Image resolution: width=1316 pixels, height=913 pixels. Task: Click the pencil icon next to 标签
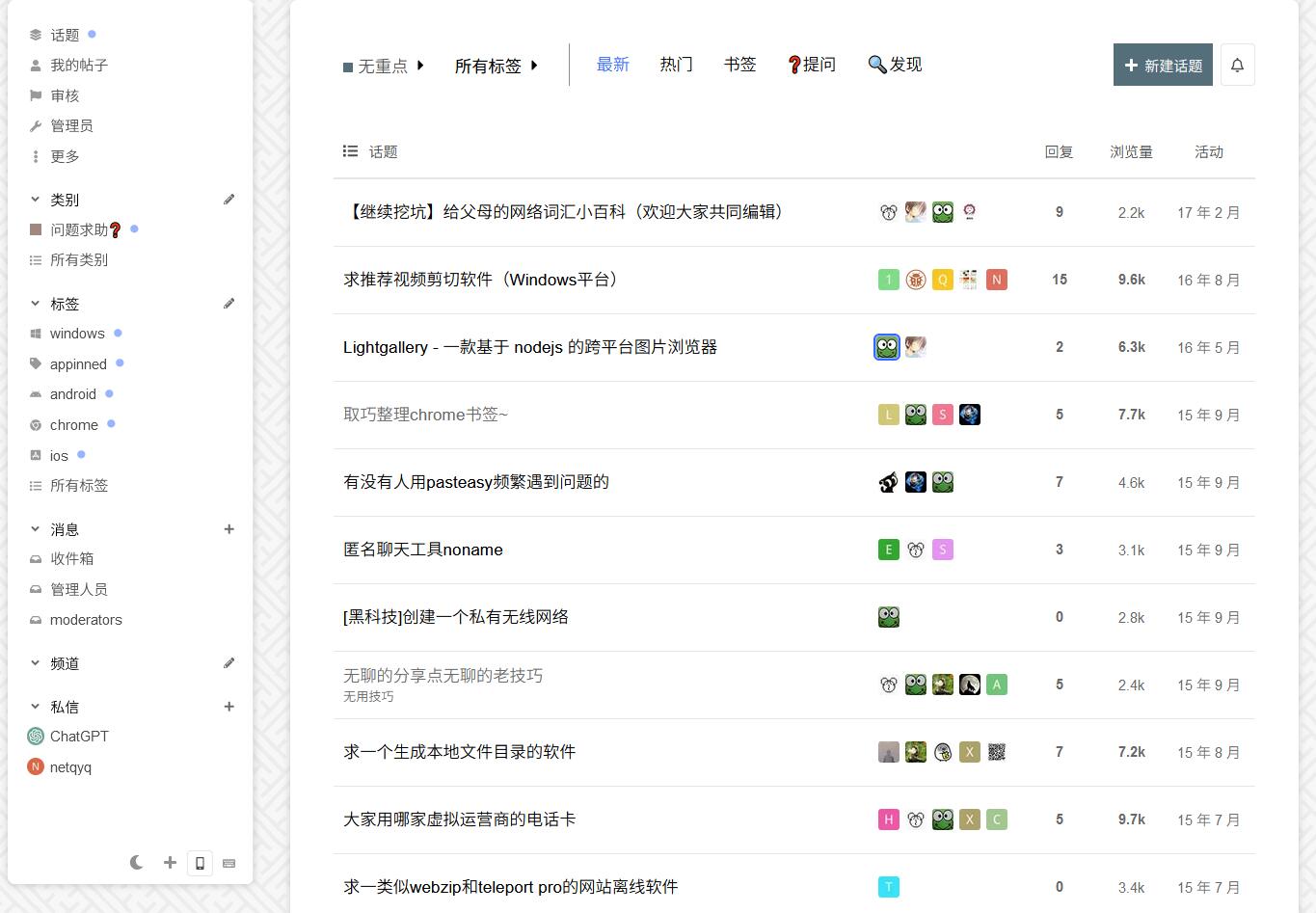[228, 304]
